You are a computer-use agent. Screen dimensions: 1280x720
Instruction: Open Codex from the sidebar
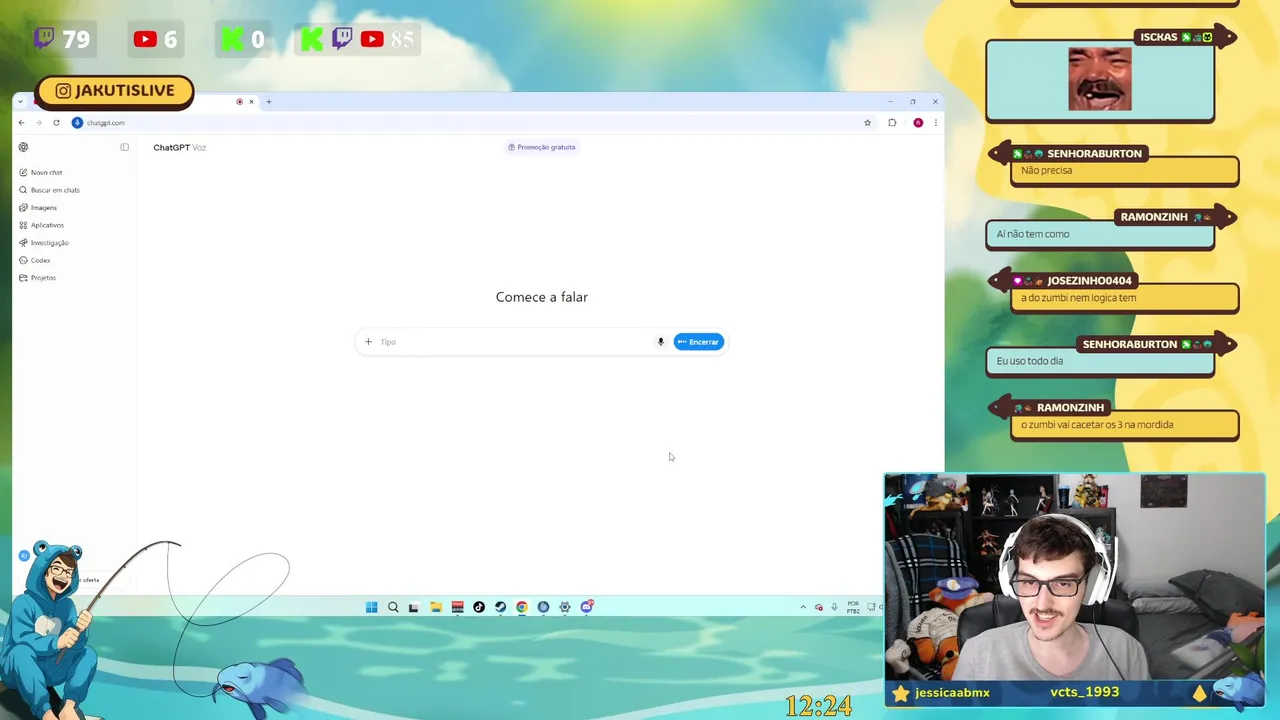tap(34, 260)
